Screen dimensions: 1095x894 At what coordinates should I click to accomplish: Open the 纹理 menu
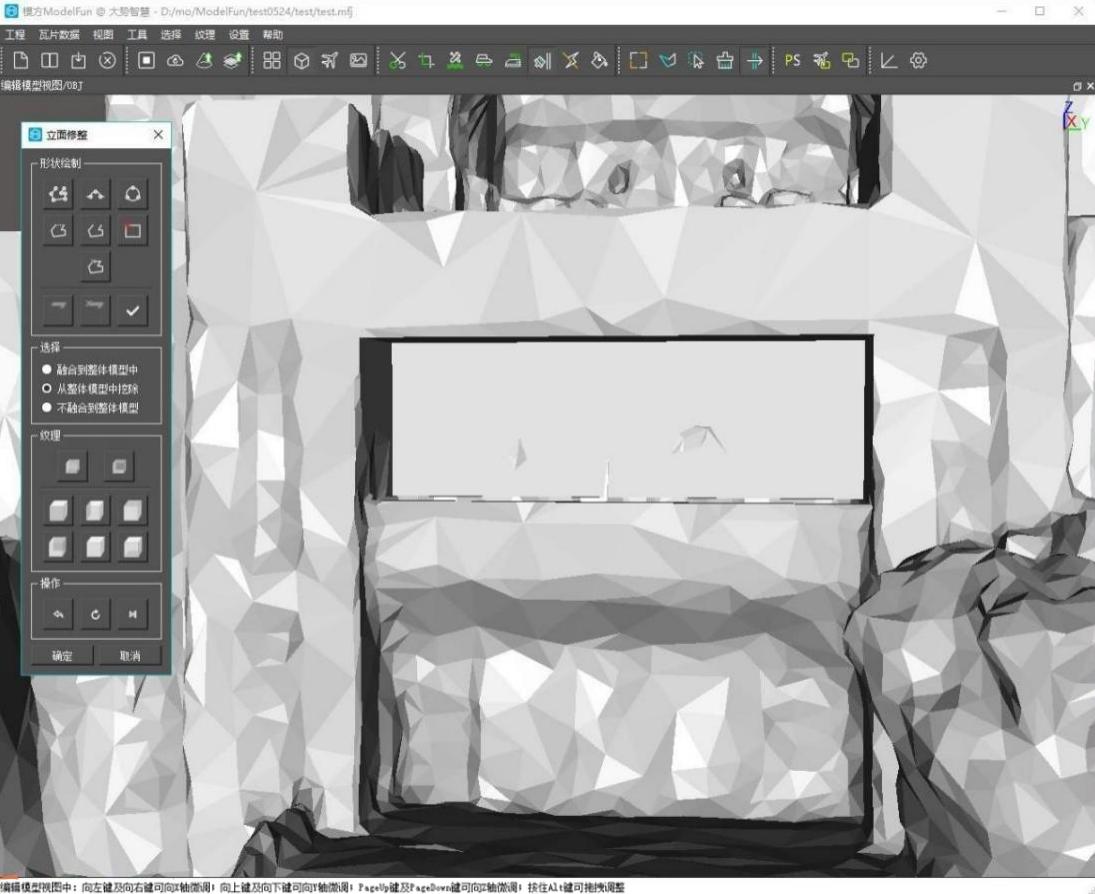coord(205,34)
